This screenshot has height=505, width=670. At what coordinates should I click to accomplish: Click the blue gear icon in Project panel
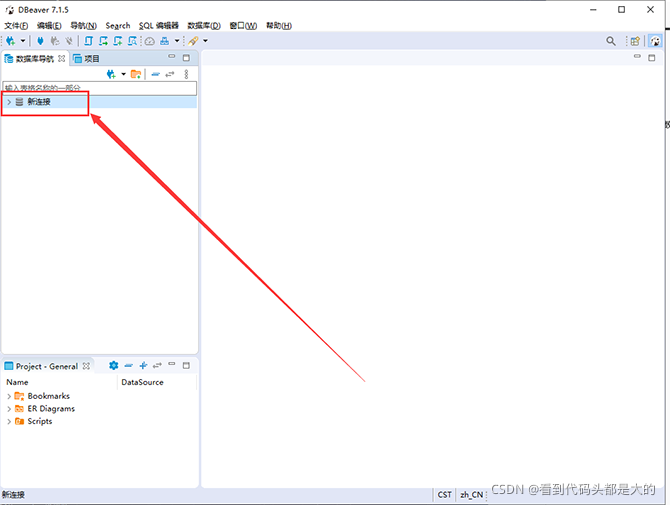[x=114, y=365]
